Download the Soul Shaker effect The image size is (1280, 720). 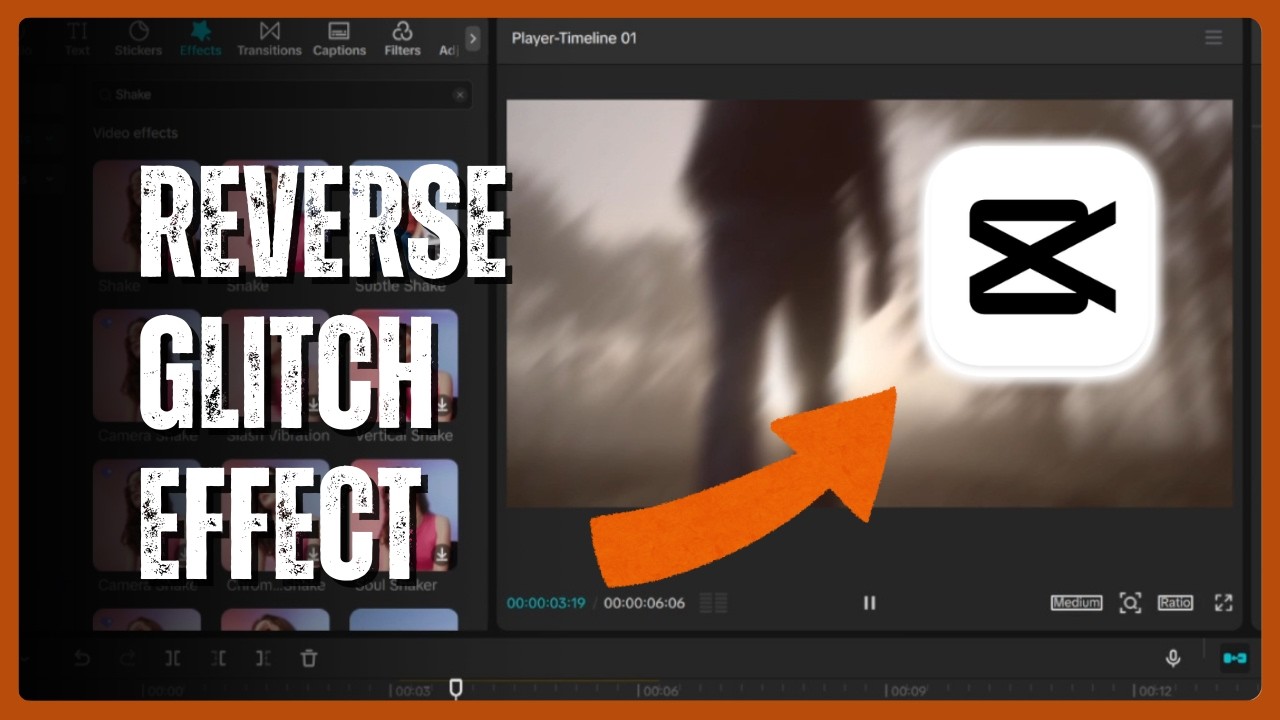point(442,555)
